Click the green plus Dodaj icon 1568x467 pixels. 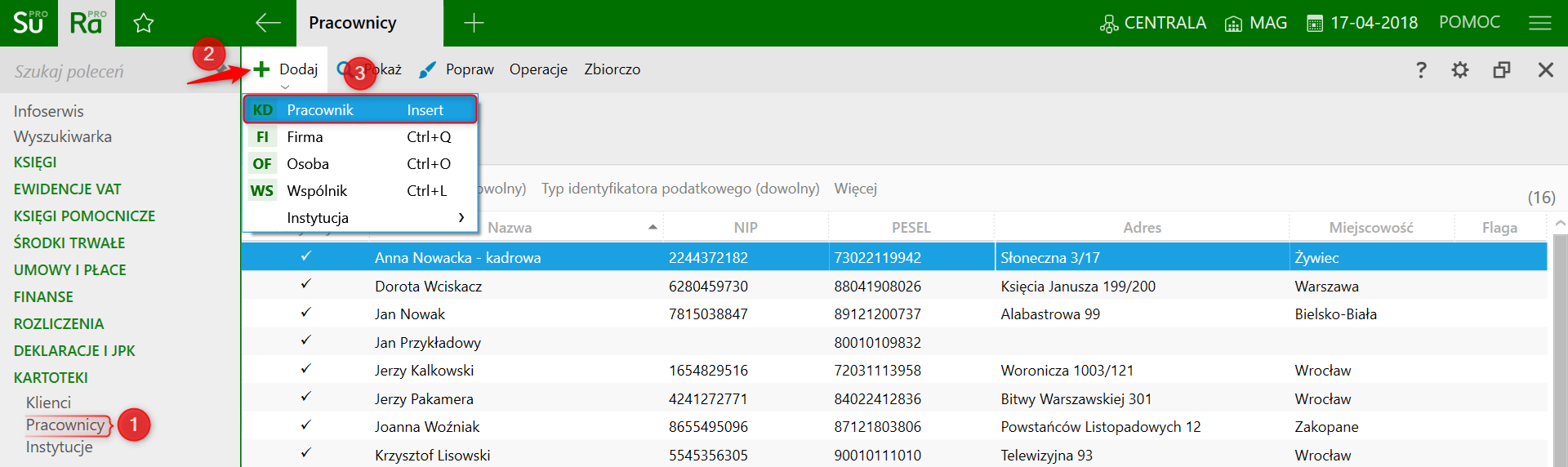[261, 69]
